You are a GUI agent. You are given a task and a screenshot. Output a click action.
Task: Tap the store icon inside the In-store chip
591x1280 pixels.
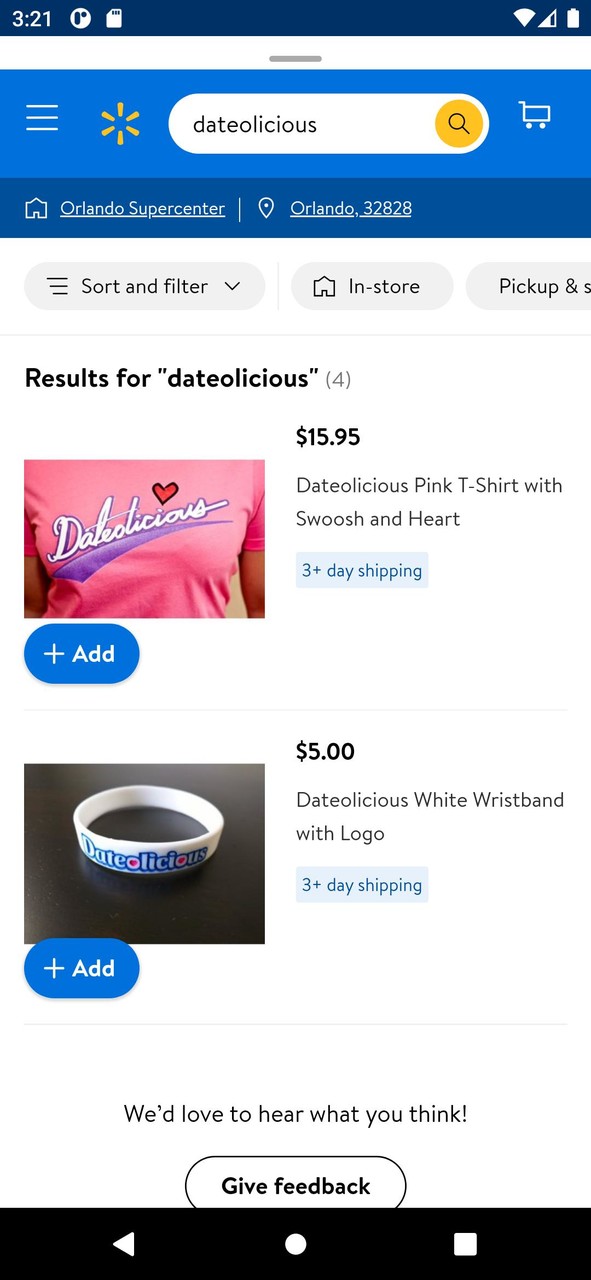pyautogui.click(x=323, y=286)
